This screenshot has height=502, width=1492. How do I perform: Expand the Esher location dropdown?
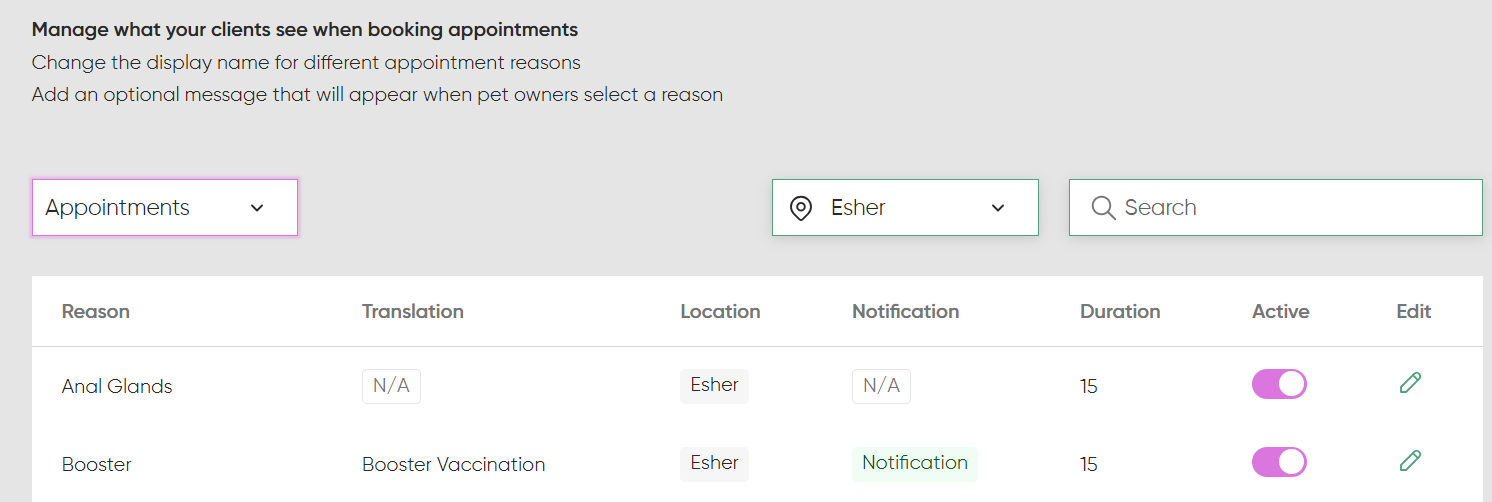click(905, 208)
